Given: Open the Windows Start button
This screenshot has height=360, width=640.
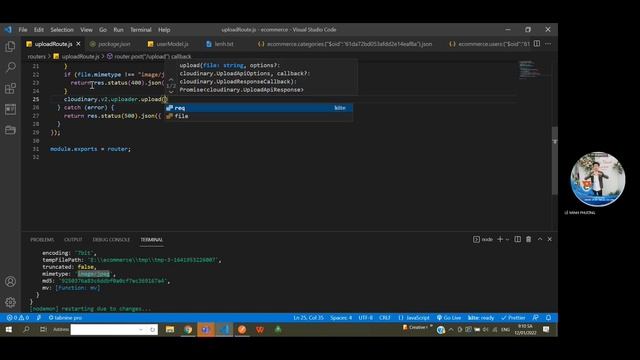Looking at the screenshot, I should 9,329.
